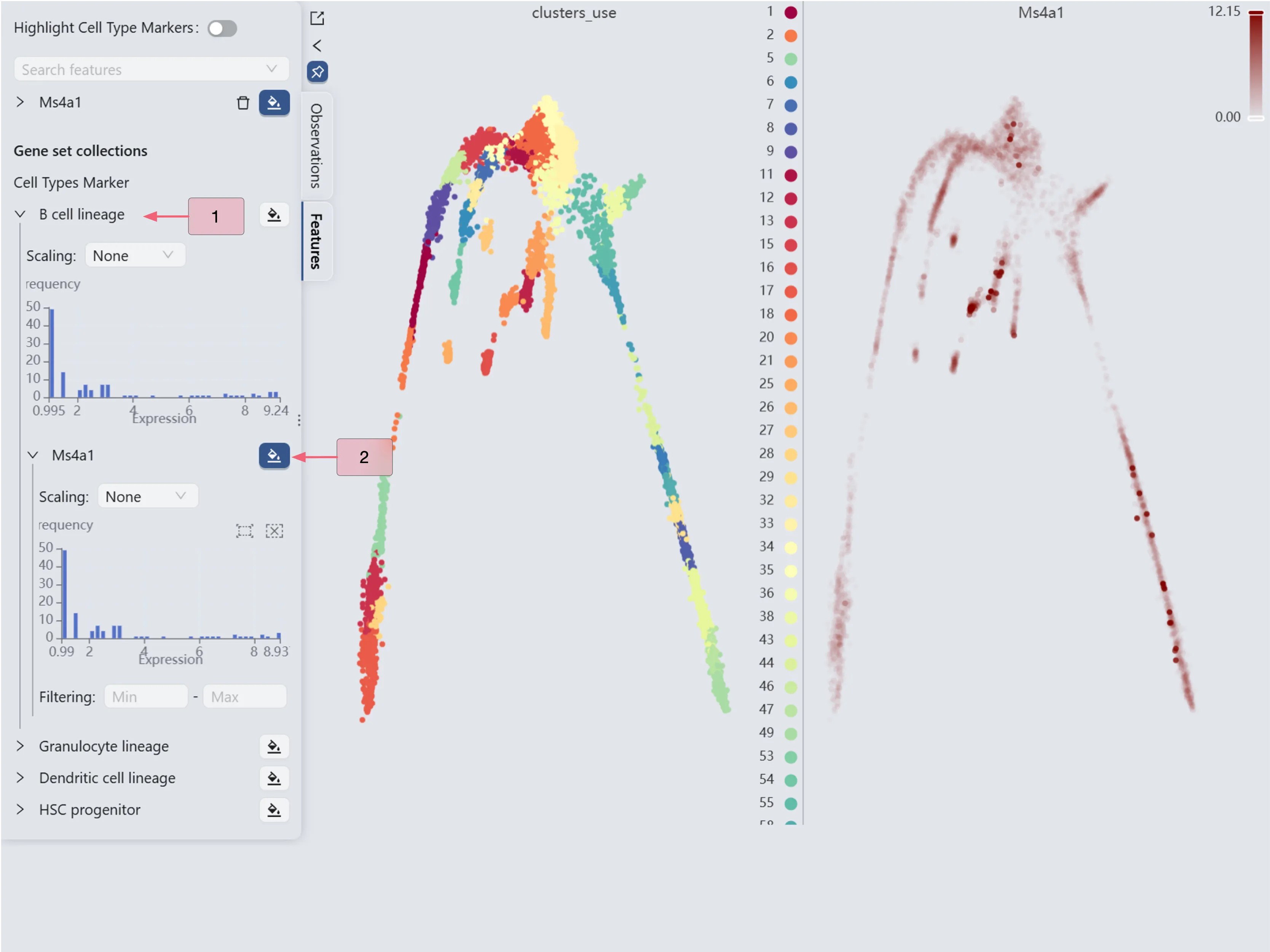Click color-fill icon for Dendritic cell lineage
1270x952 pixels.
click(274, 778)
